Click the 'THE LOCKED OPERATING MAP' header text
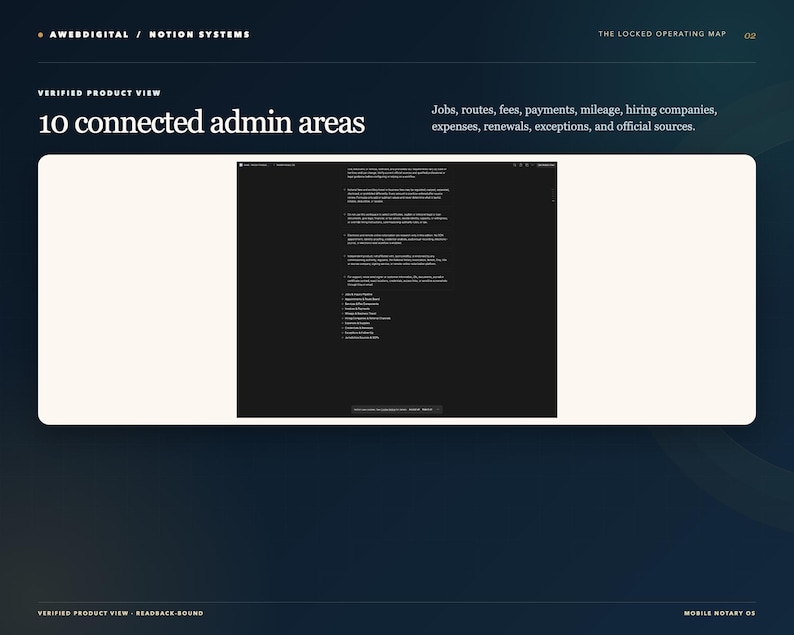 pyautogui.click(x=662, y=34)
